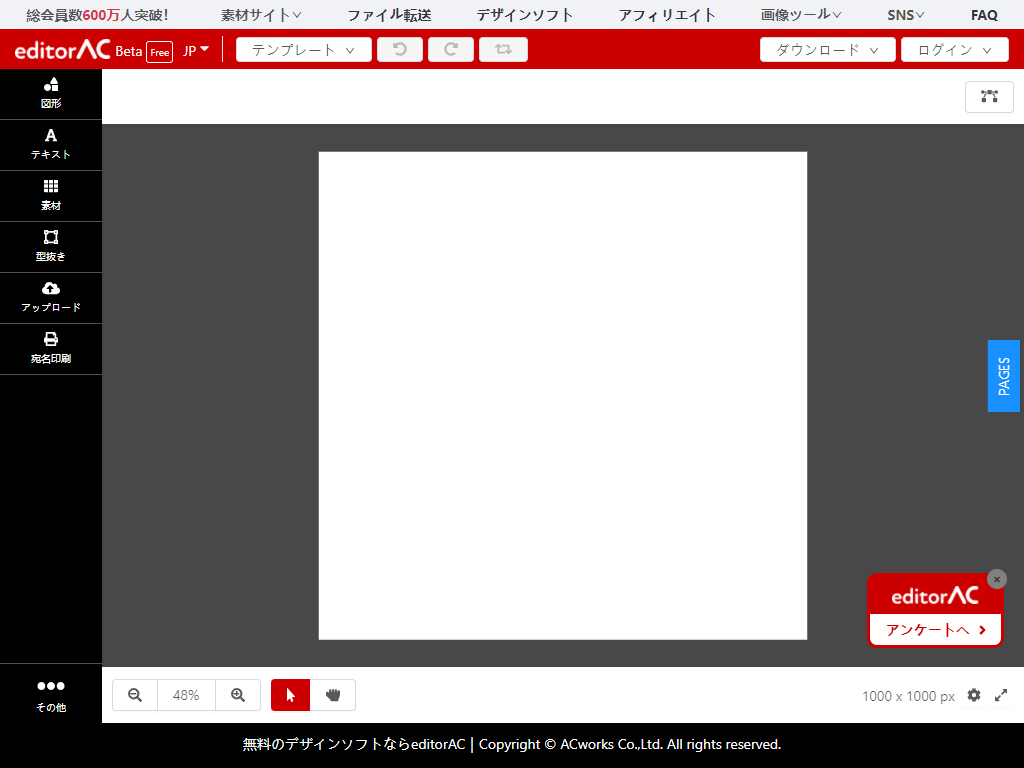This screenshot has height=768, width=1024.
Task: Activate the pointer selection tool
Action: click(291, 695)
